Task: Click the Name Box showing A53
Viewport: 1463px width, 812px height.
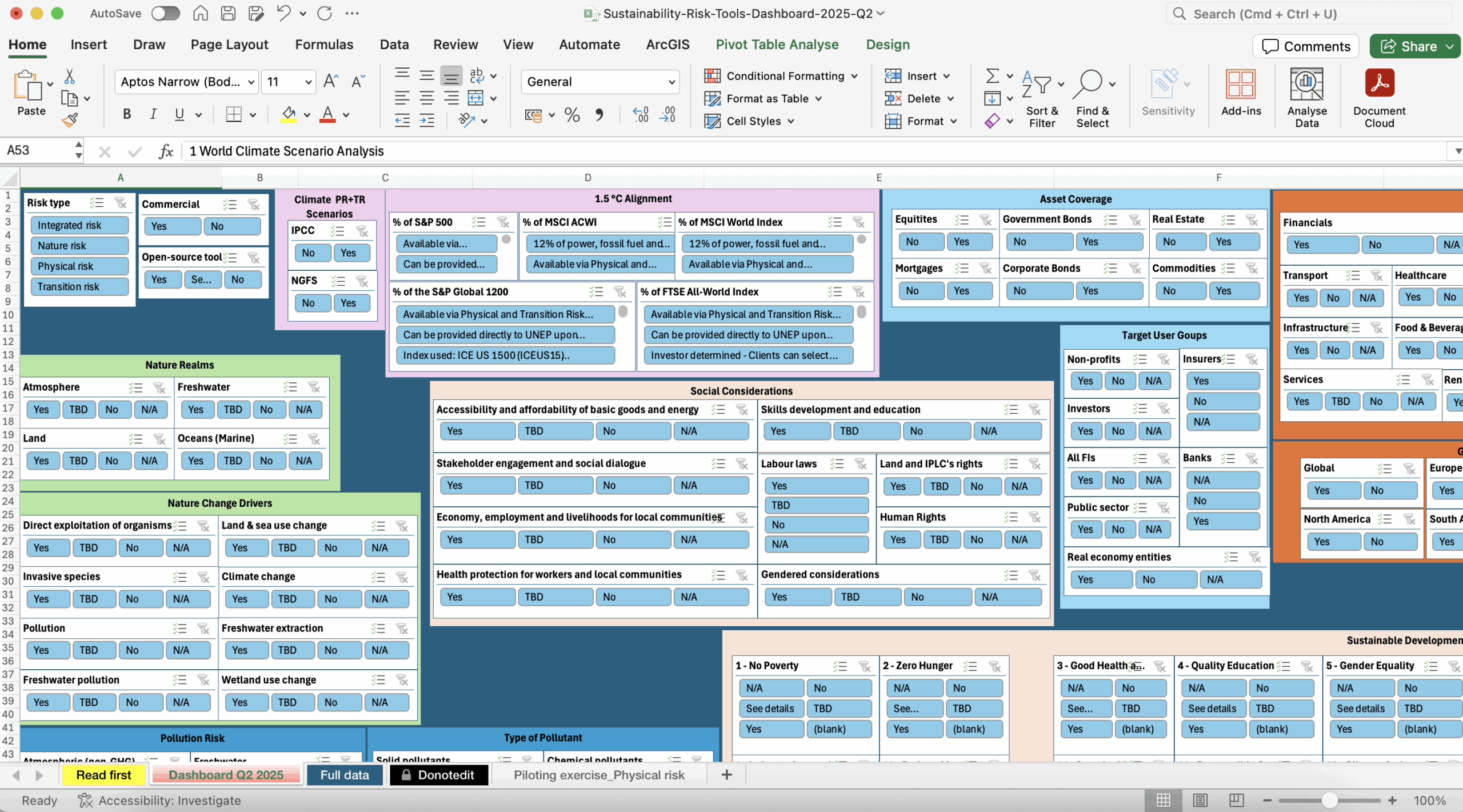Action: coord(39,151)
